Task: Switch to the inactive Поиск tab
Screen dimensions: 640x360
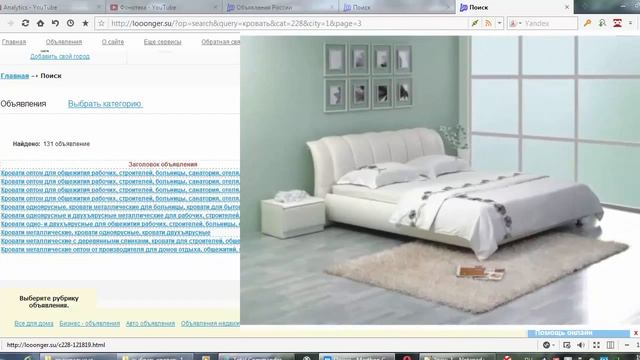Action: pyautogui.click(x=396, y=7)
